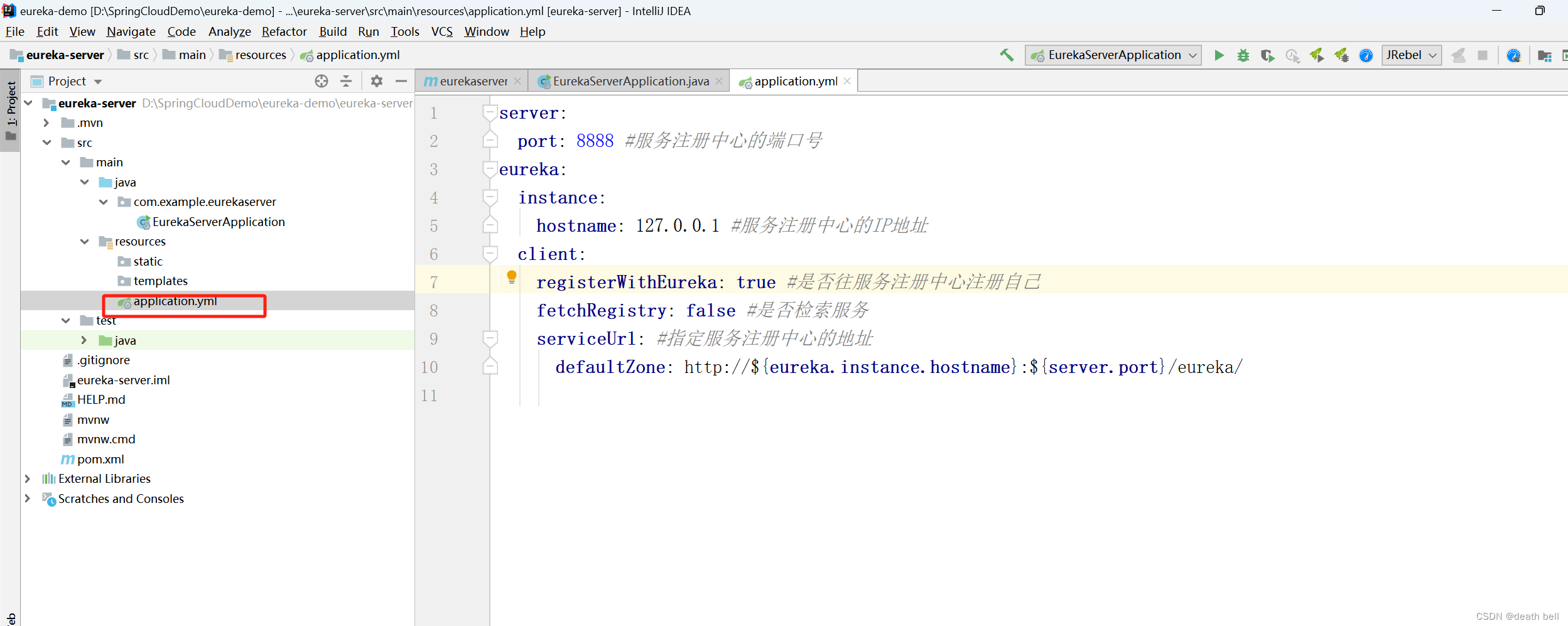Open Project panel gear settings

(377, 81)
